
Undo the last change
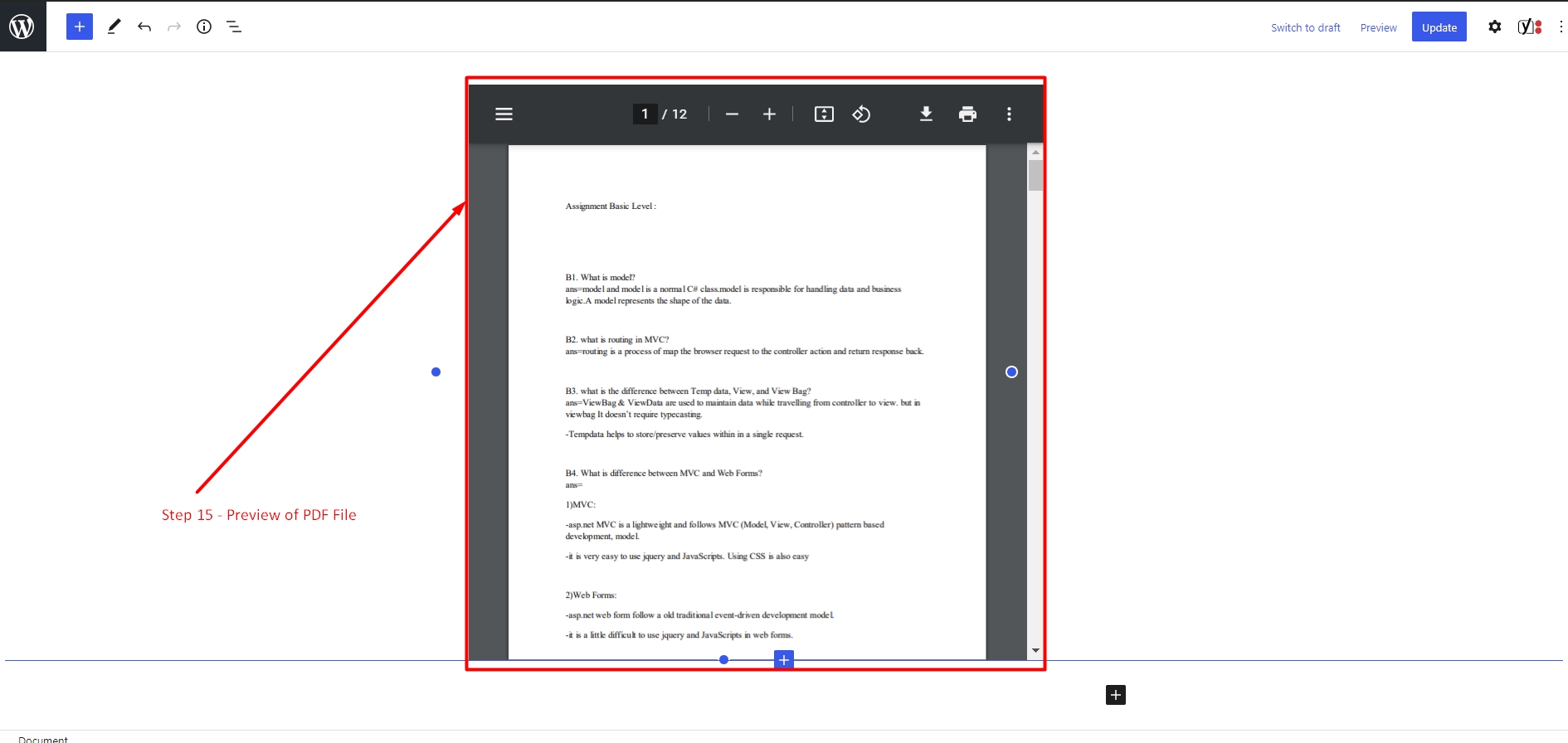(144, 27)
